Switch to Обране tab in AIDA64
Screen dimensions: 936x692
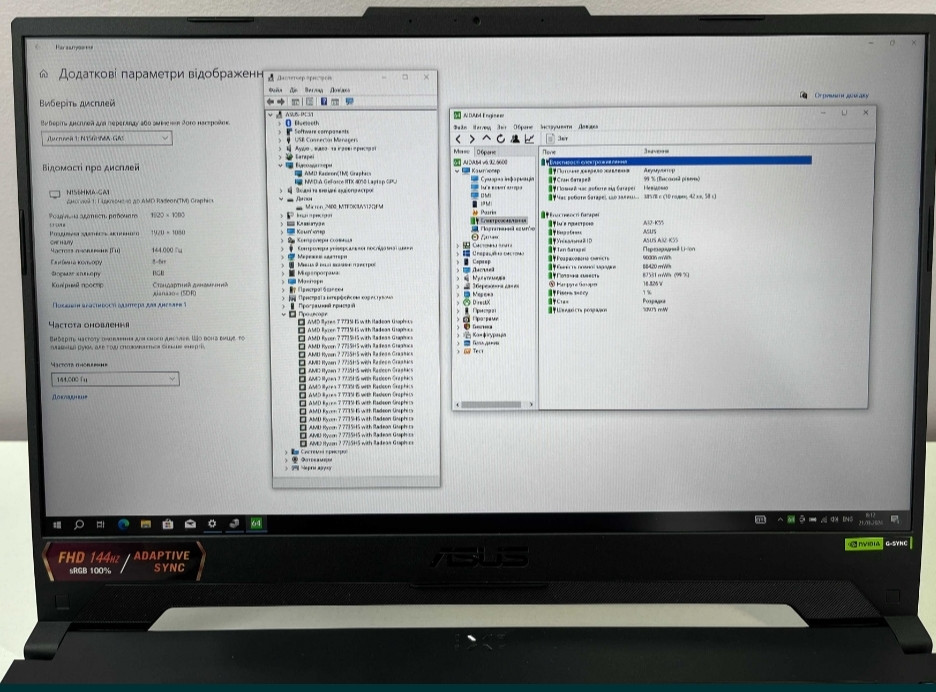tap(486, 151)
